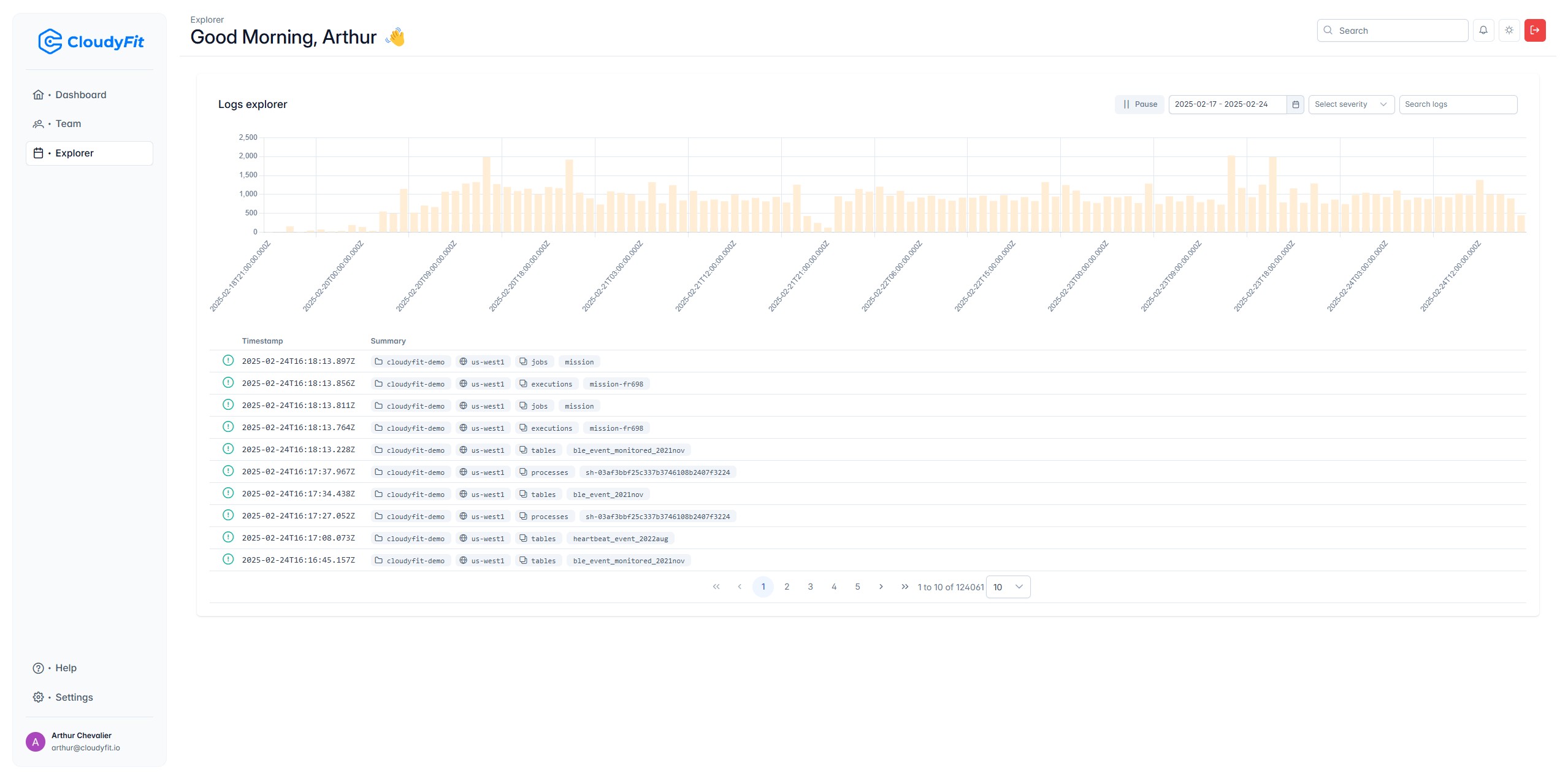The height and width of the screenshot is (778, 1568).
Task: Open Settings from the sidebar
Action: tap(74, 697)
